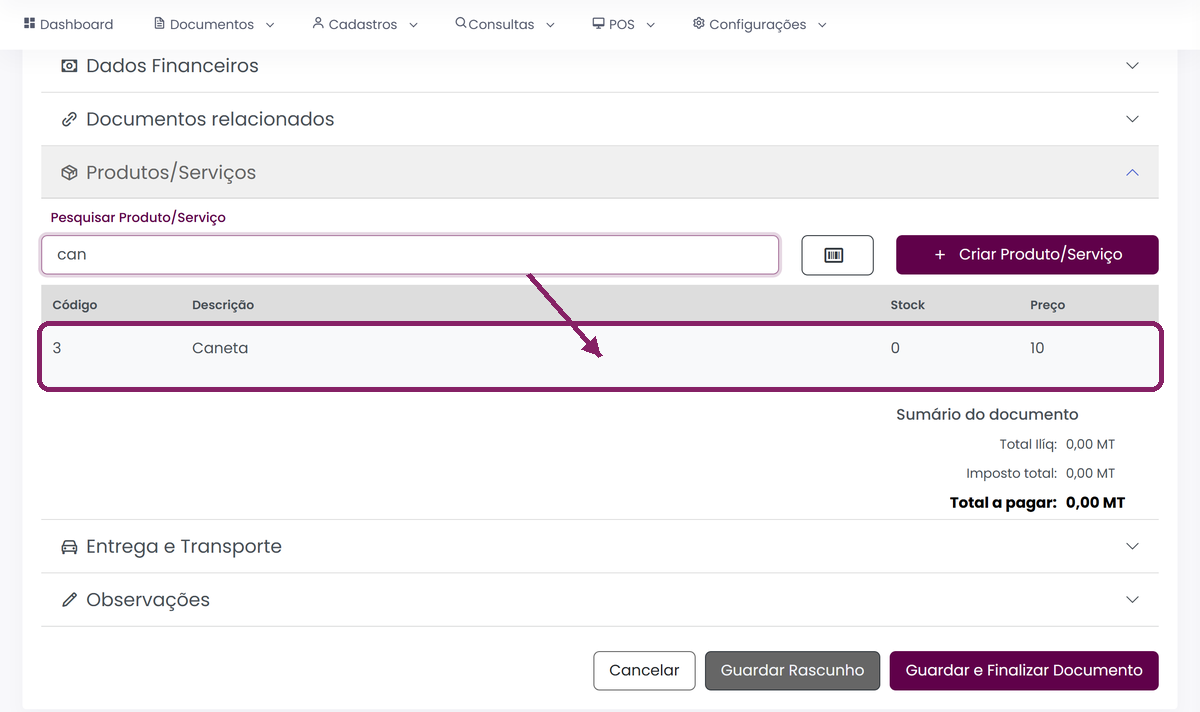Screen dimensions: 1200x712
Task: Expand the Documentos relacionados chevron
Action: click(1132, 119)
